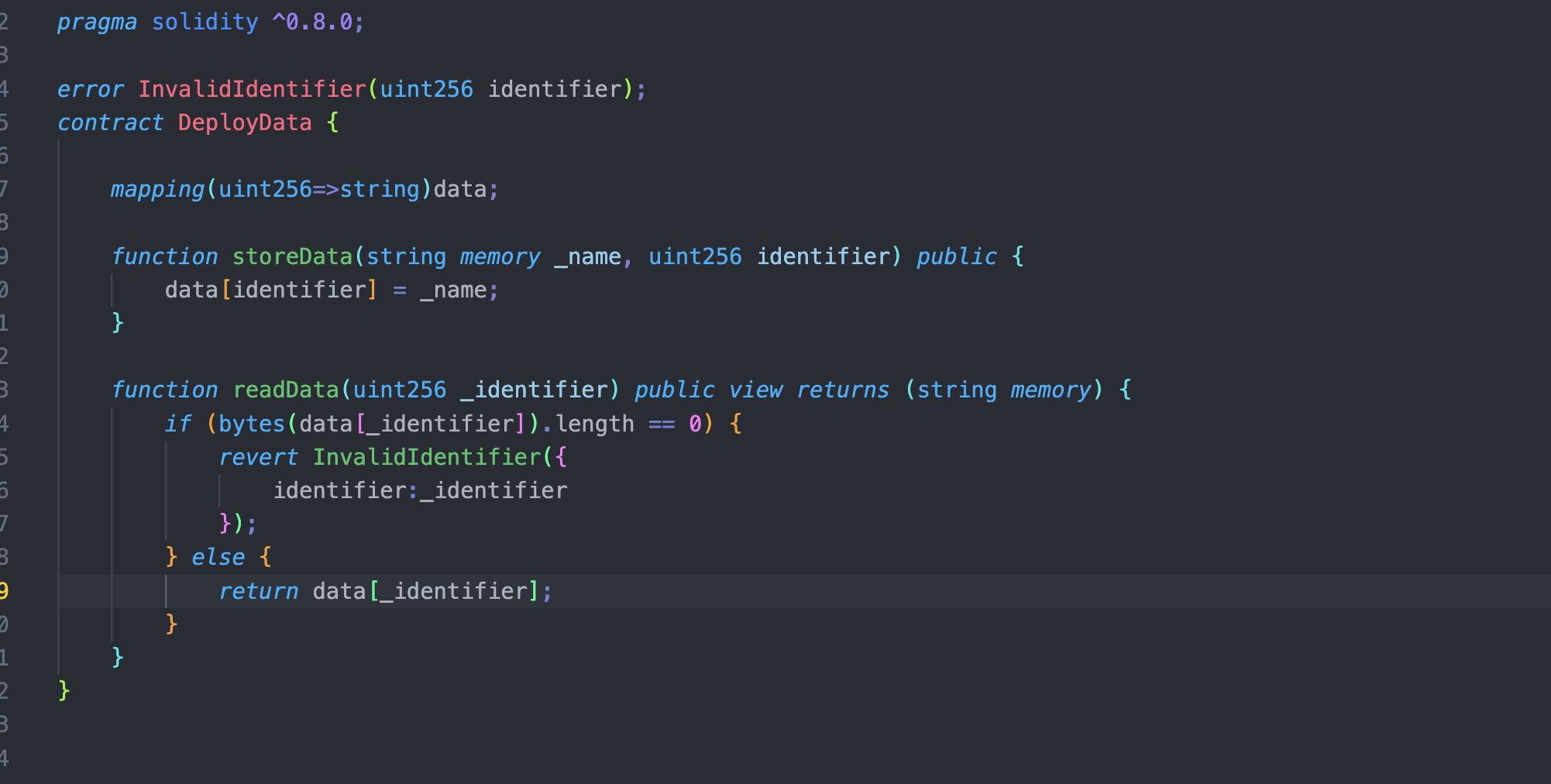Click the 'pragma' keyword in the first line

97,22
